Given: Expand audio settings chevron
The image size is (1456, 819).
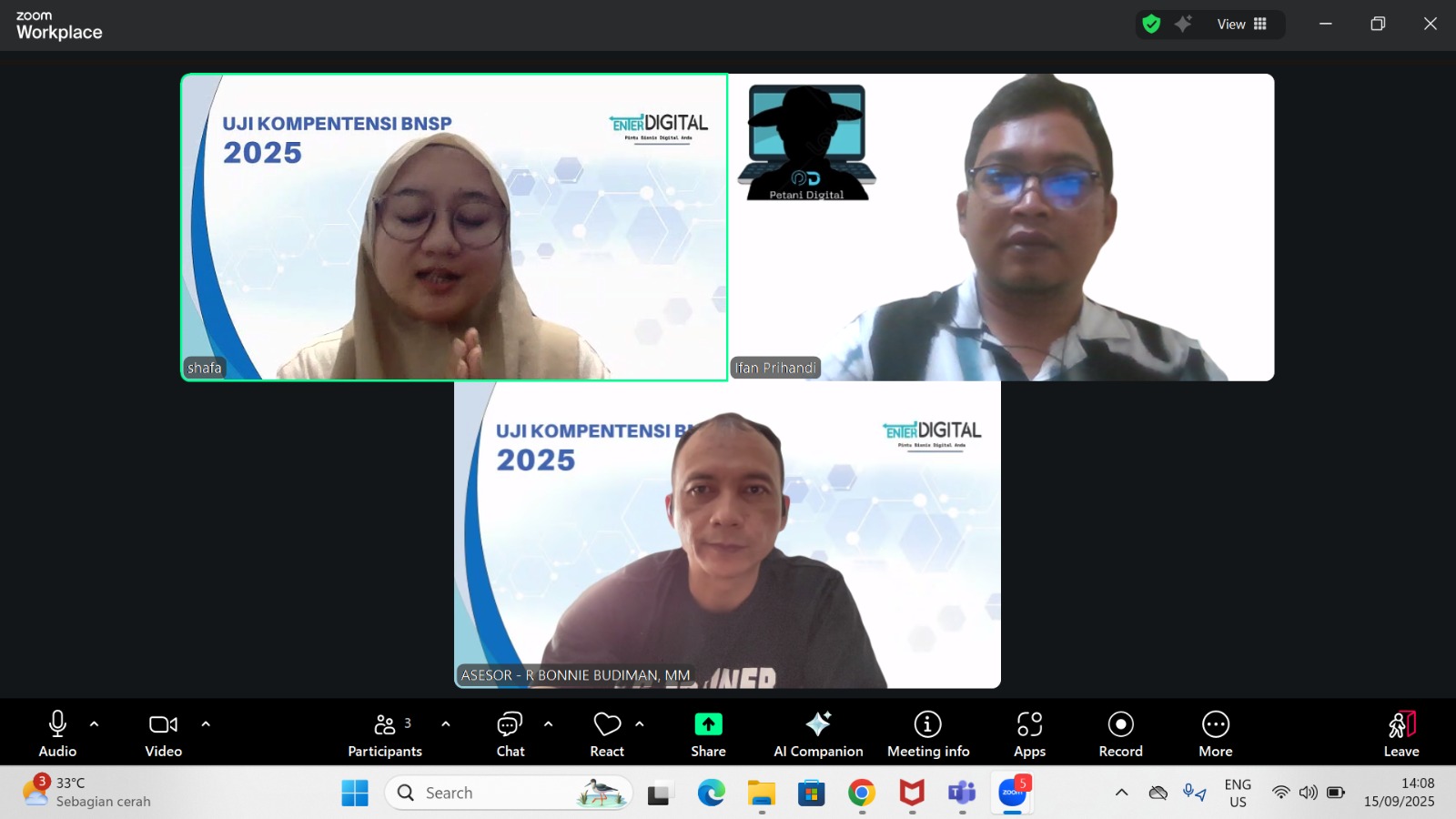Looking at the screenshot, I should coord(95,723).
